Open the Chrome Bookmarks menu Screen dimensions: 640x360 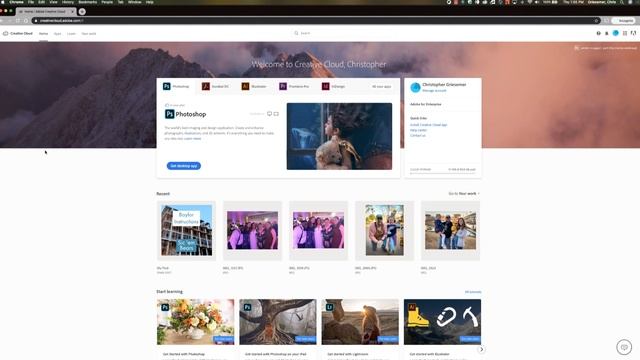pyautogui.click(x=87, y=2)
